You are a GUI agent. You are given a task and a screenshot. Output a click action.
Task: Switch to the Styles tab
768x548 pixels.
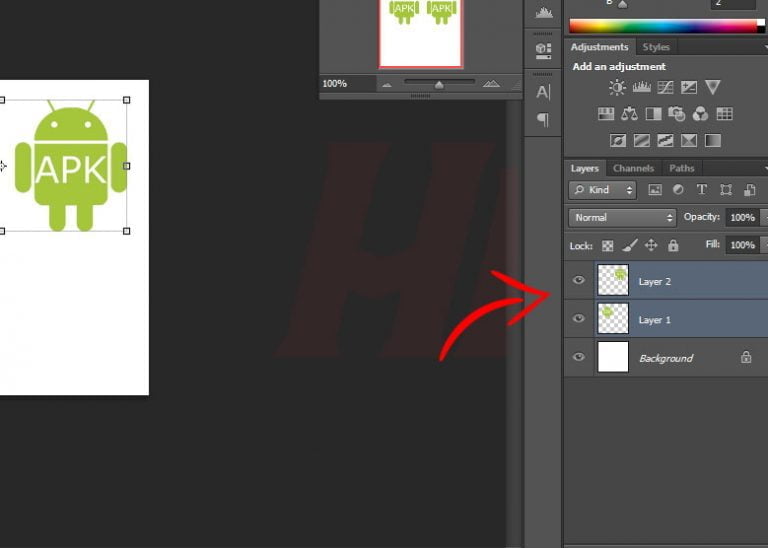click(x=656, y=47)
